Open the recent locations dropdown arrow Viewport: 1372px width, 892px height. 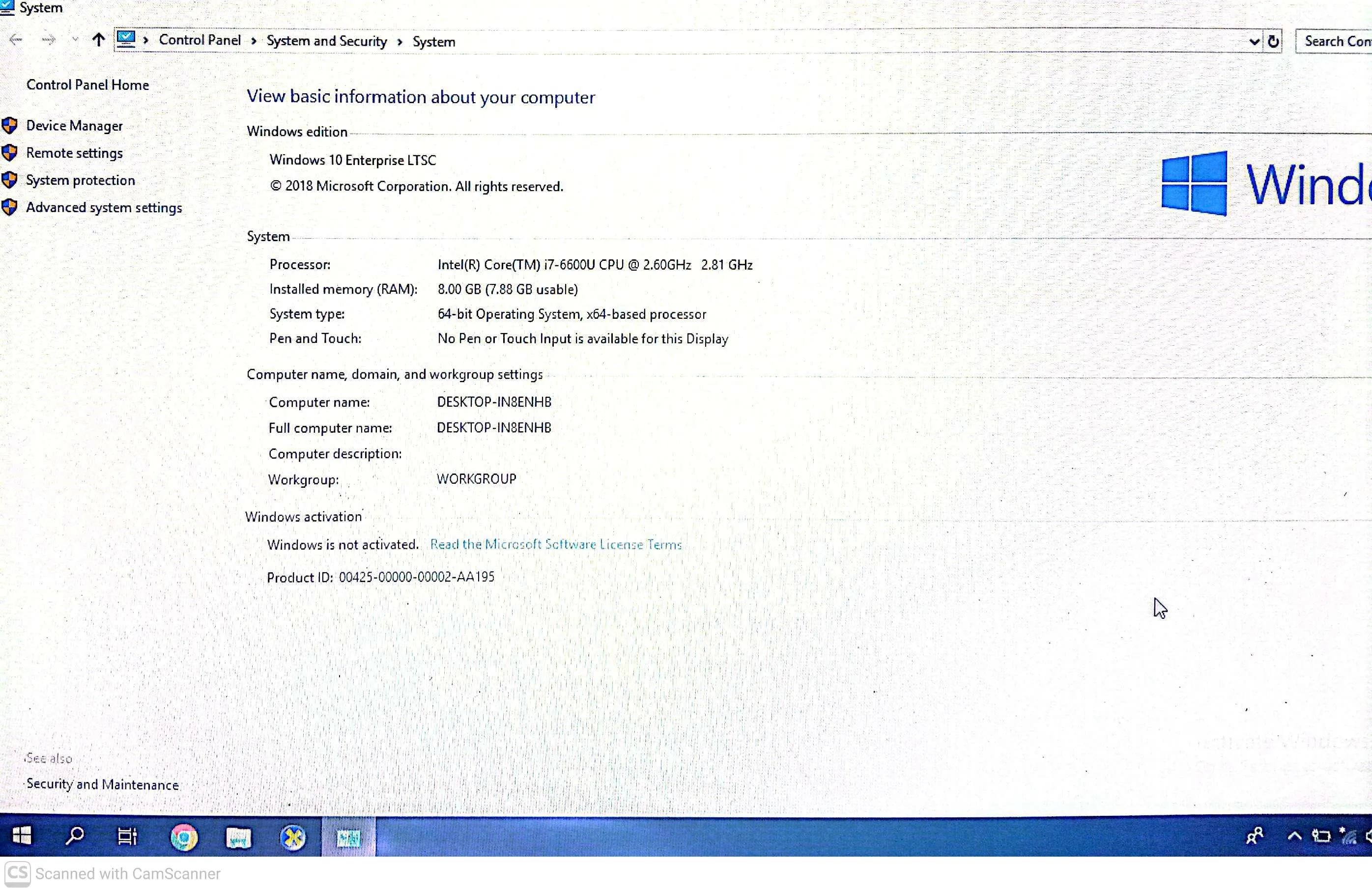click(x=75, y=40)
